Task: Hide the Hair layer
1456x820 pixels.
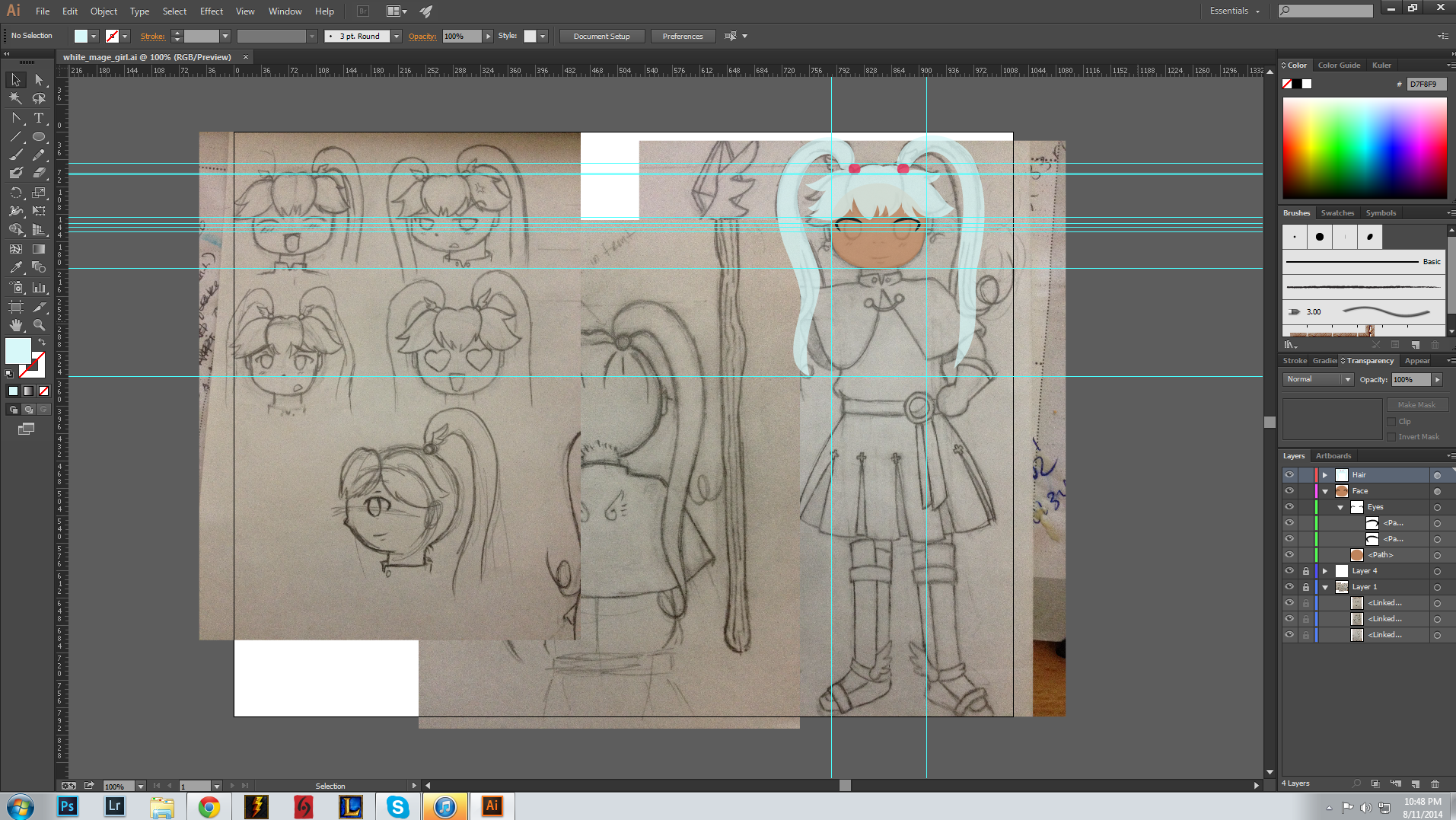Action: [x=1289, y=474]
